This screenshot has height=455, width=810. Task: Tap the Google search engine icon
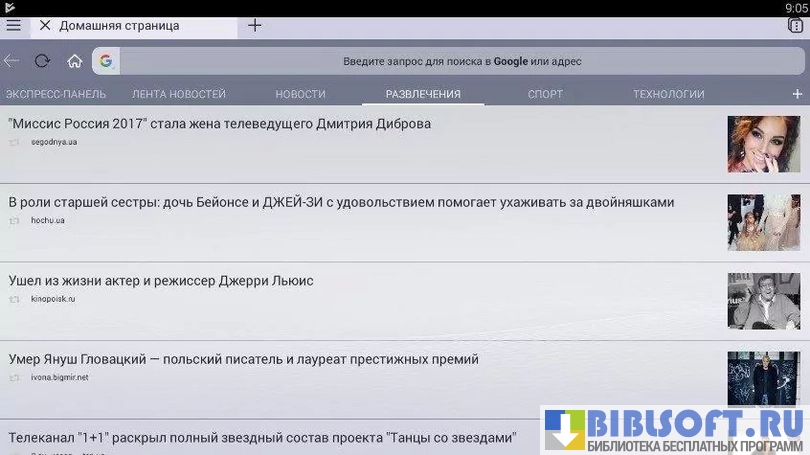coord(105,61)
